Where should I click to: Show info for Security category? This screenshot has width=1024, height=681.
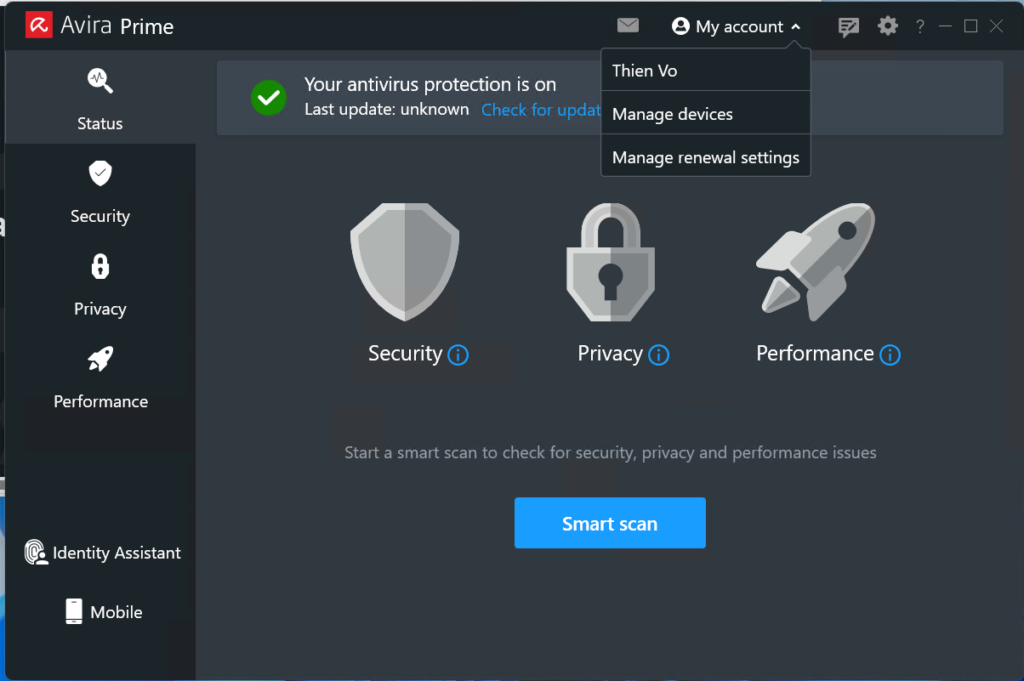[458, 355]
